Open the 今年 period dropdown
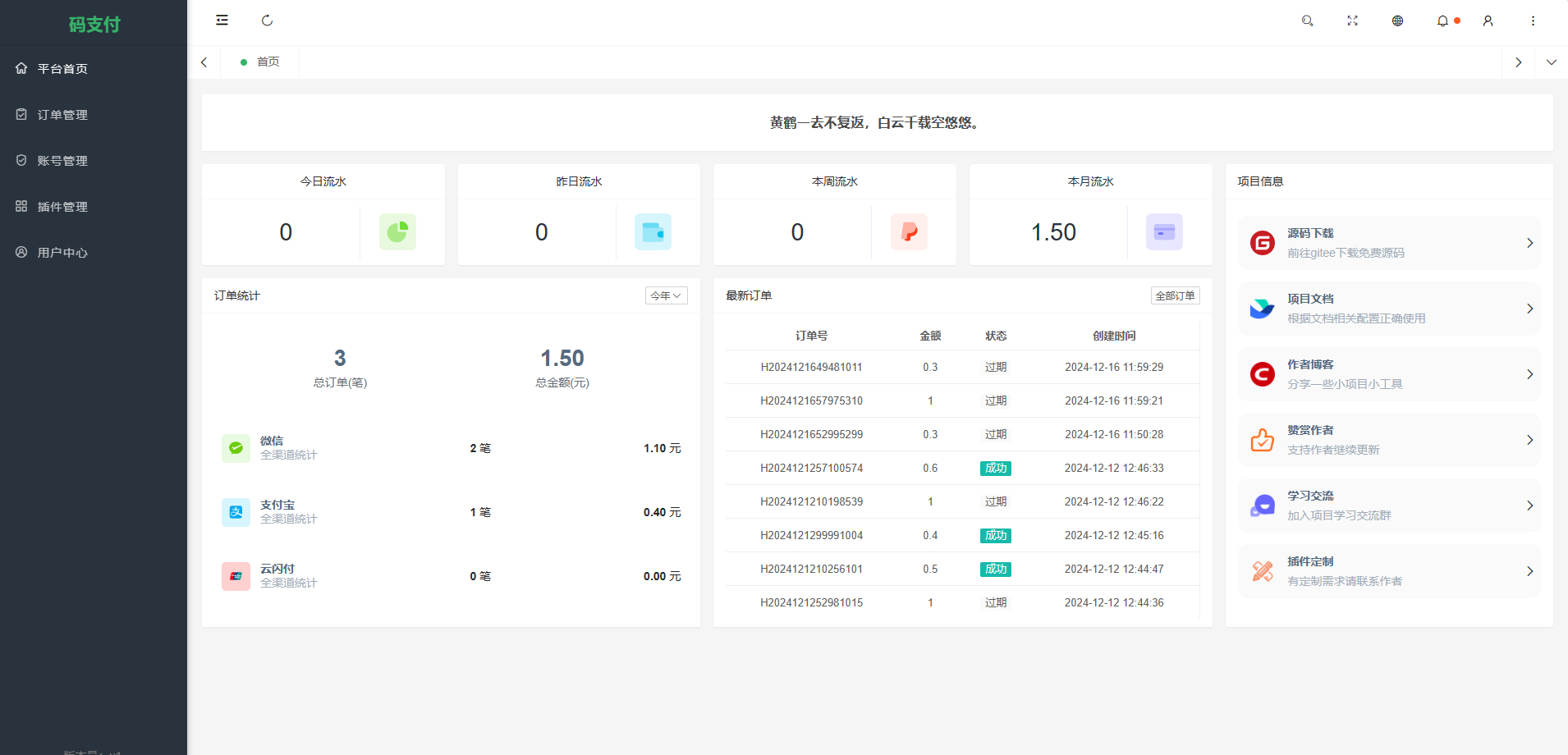Viewport: 1568px width, 755px height. (666, 295)
